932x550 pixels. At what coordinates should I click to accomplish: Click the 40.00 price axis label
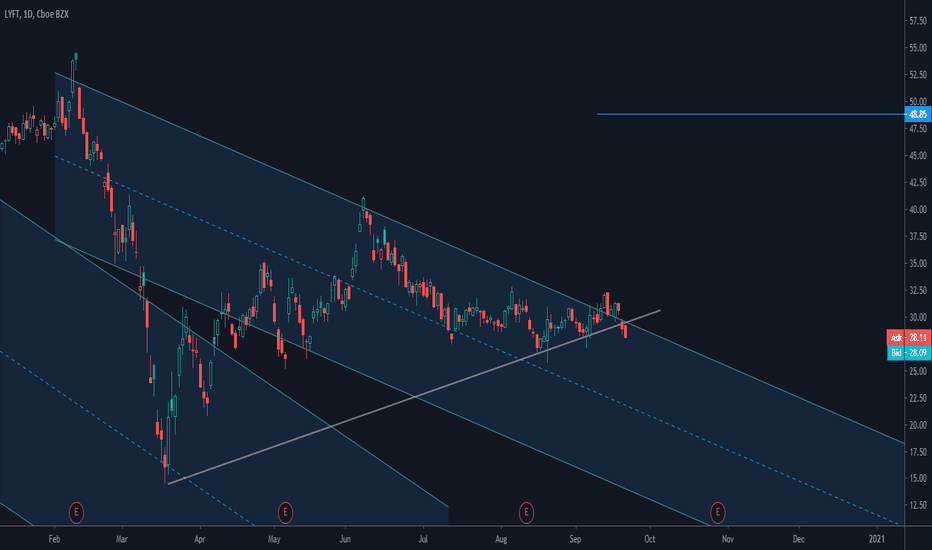coord(918,209)
